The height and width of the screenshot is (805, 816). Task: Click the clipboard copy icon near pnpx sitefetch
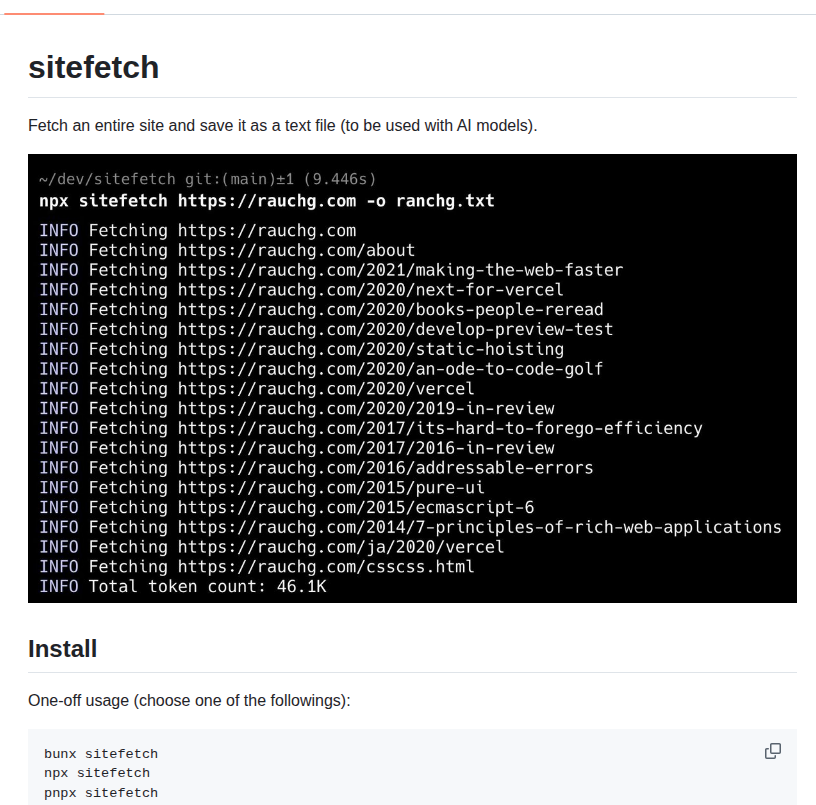[x=772, y=750]
